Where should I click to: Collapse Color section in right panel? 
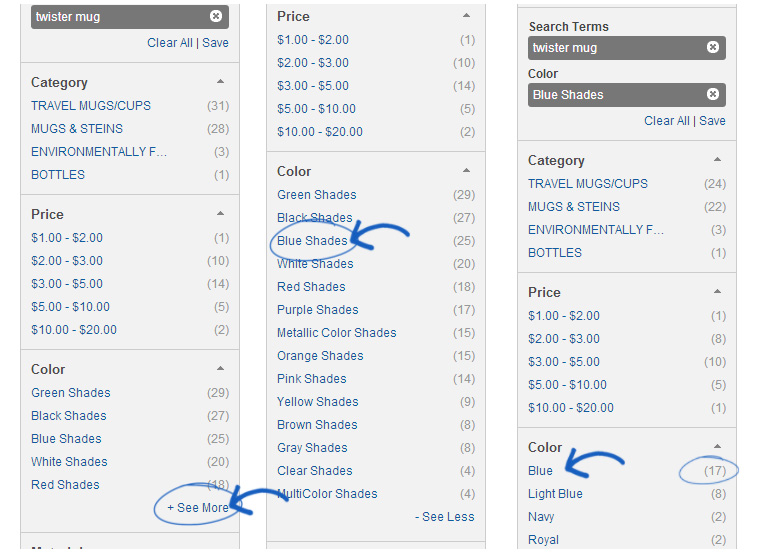tap(717, 446)
